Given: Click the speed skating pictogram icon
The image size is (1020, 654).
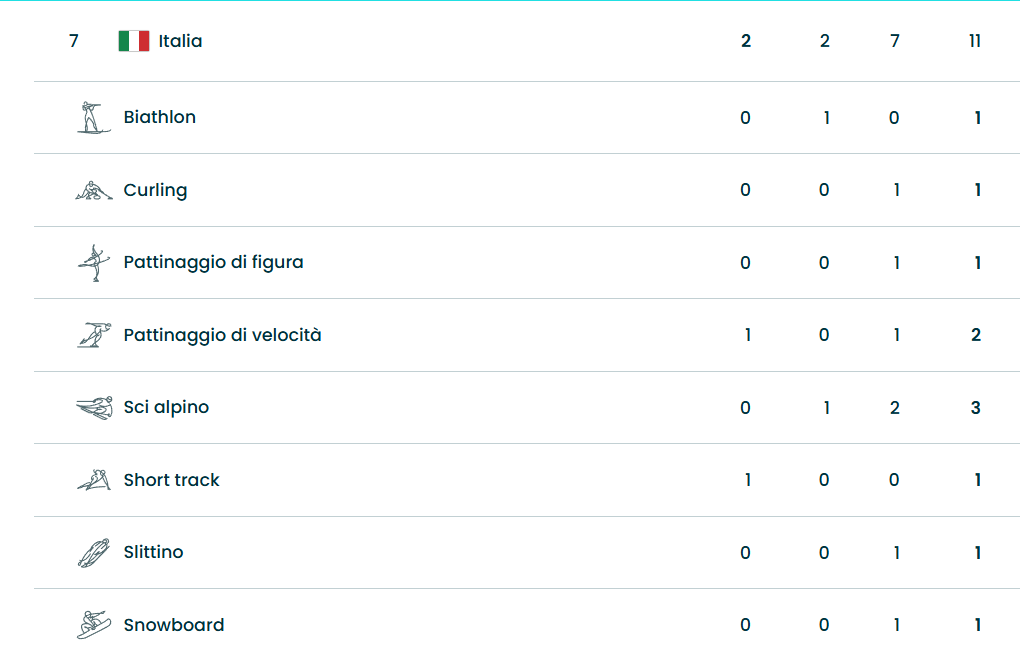Looking at the screenshot, I should tap(93, 335).
